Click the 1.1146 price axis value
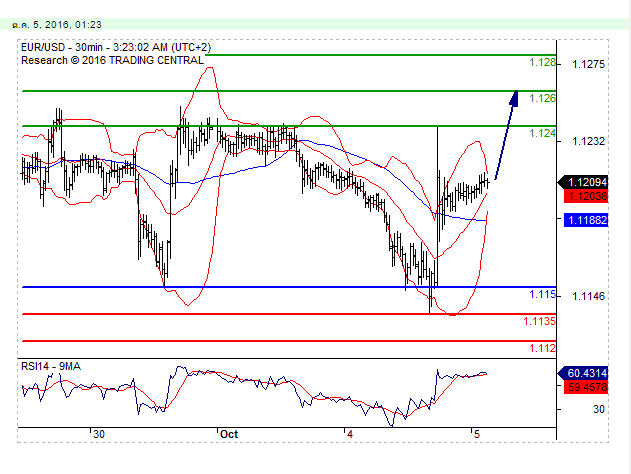The width and height of the screenshot is (631, 474). coord(588,297)
